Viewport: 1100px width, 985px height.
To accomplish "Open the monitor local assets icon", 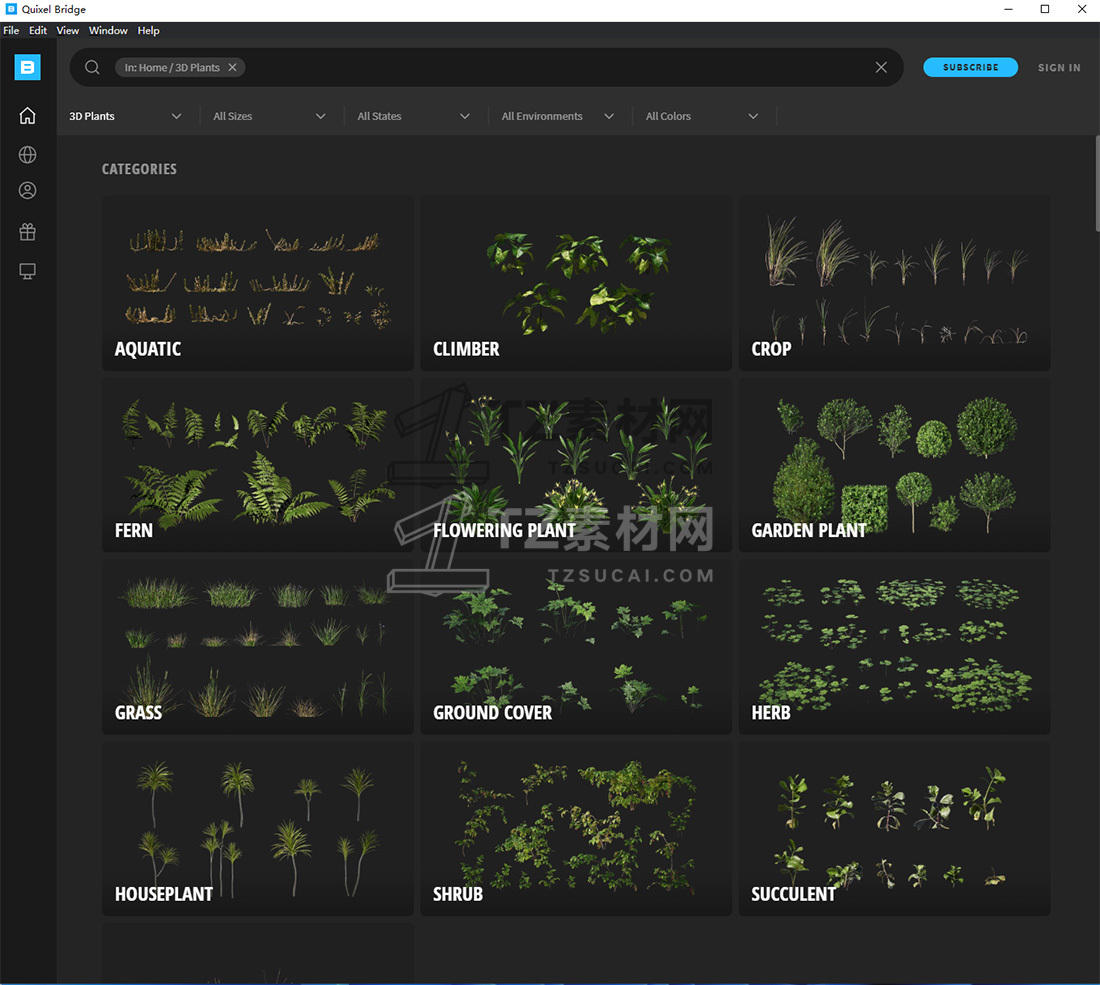I will (27, 272).
